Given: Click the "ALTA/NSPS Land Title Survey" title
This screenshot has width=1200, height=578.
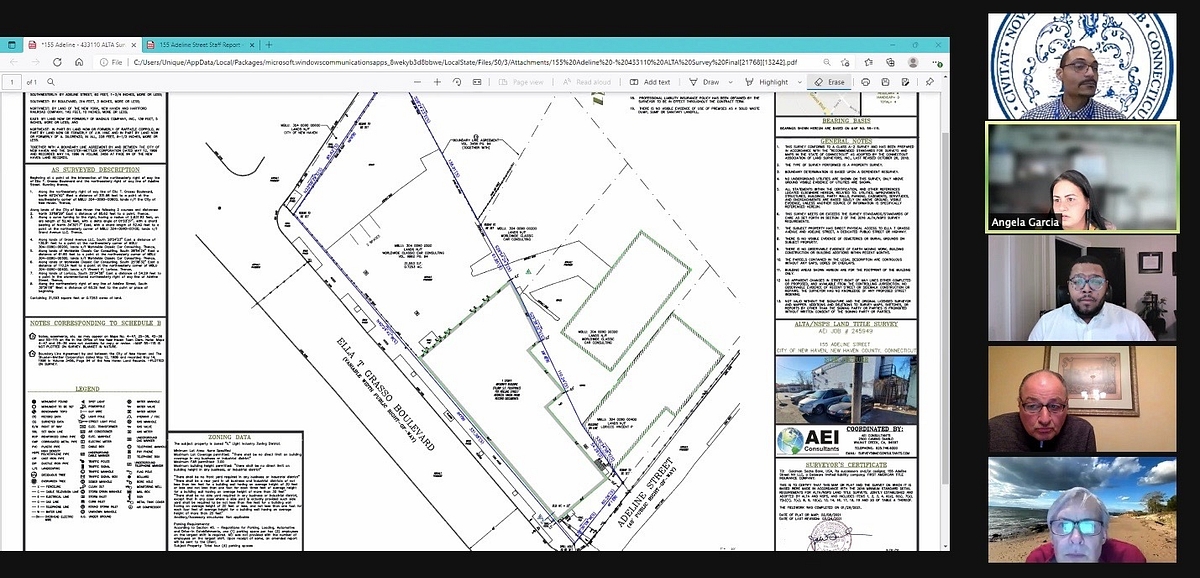Looking at the screenshot, I should coord(846,324).
